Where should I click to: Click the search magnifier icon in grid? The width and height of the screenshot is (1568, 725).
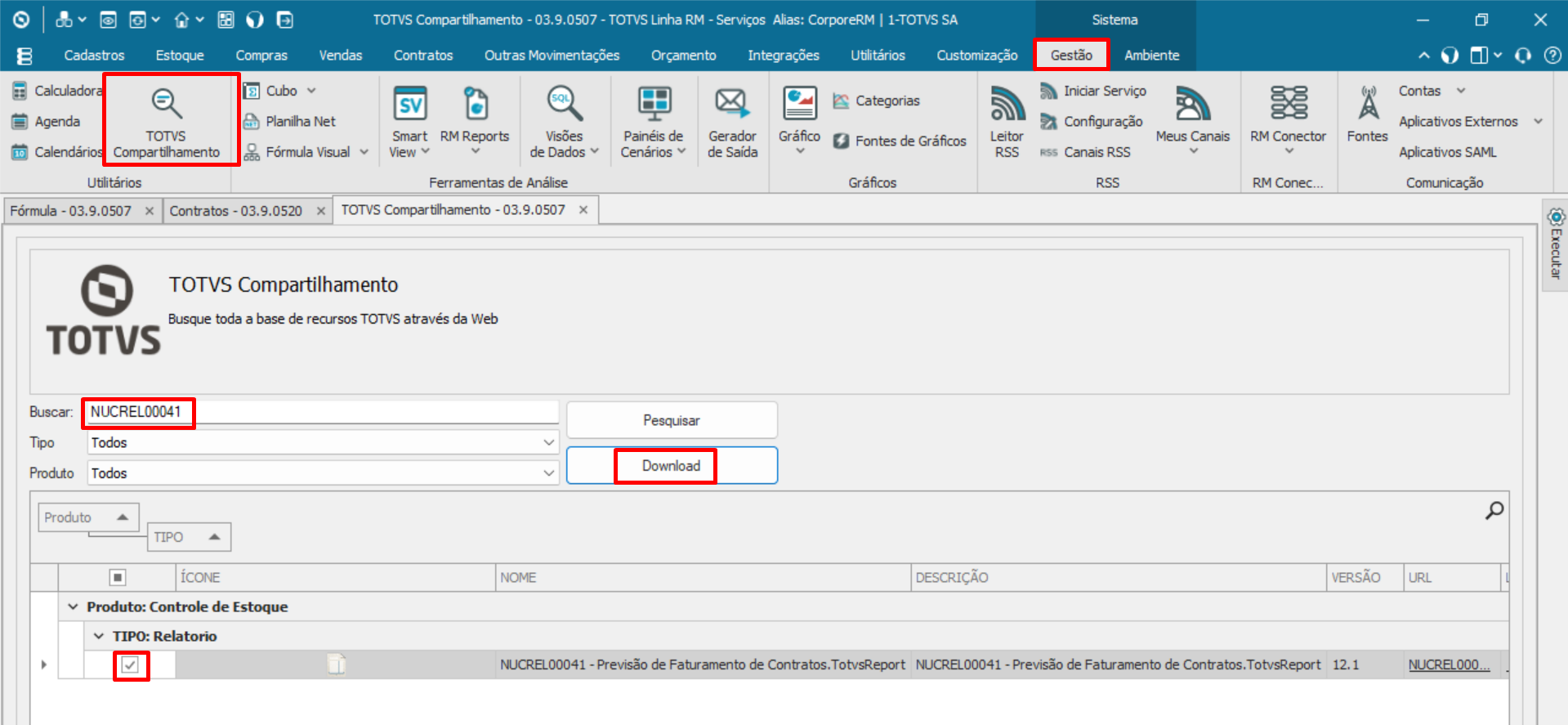pos(1494,511)
